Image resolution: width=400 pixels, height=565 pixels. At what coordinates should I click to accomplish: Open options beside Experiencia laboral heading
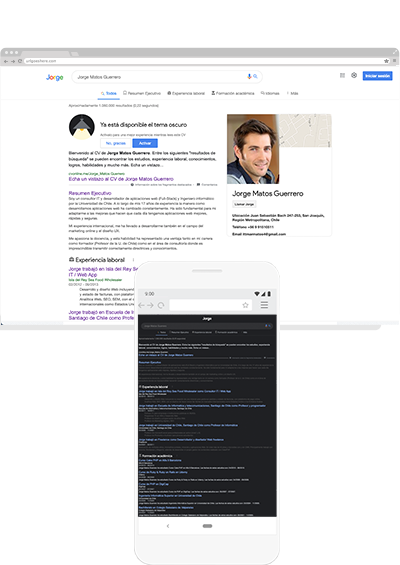133,260
